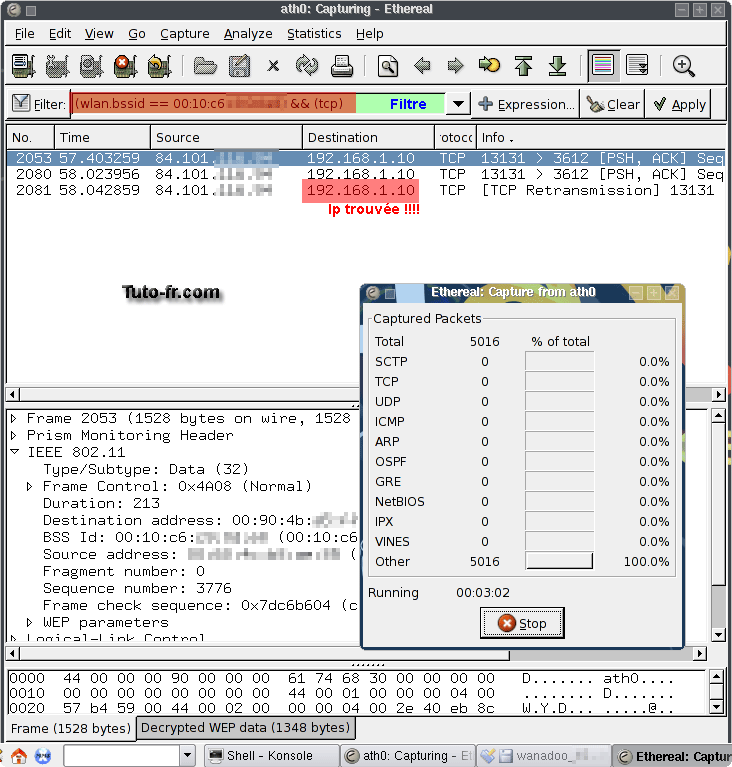This screenshot has width=732, height=767.
Task: Sort packets by Time column
Action: coord(102,137)
